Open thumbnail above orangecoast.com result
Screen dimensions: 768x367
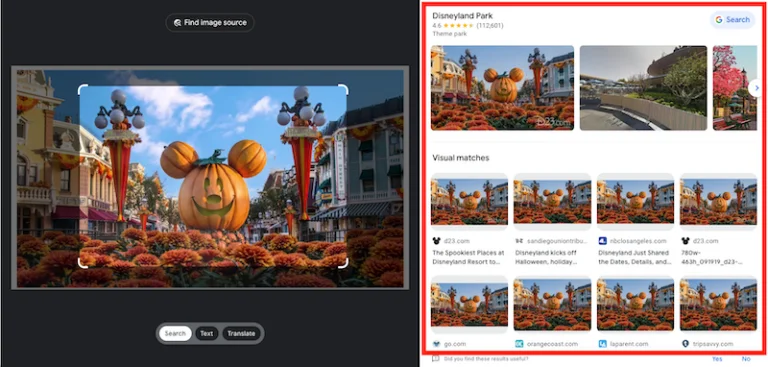click(x=552, y=304)
